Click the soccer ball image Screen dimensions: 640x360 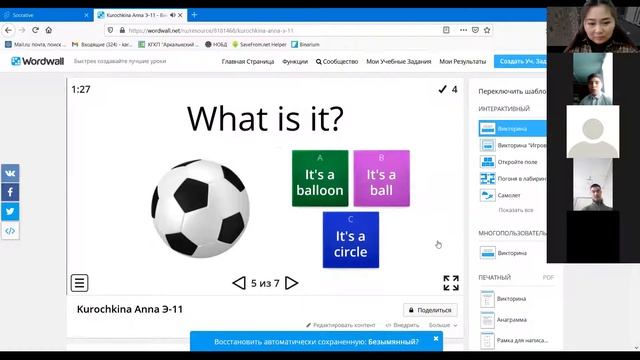pyautogui.click(x=200, y=209)
